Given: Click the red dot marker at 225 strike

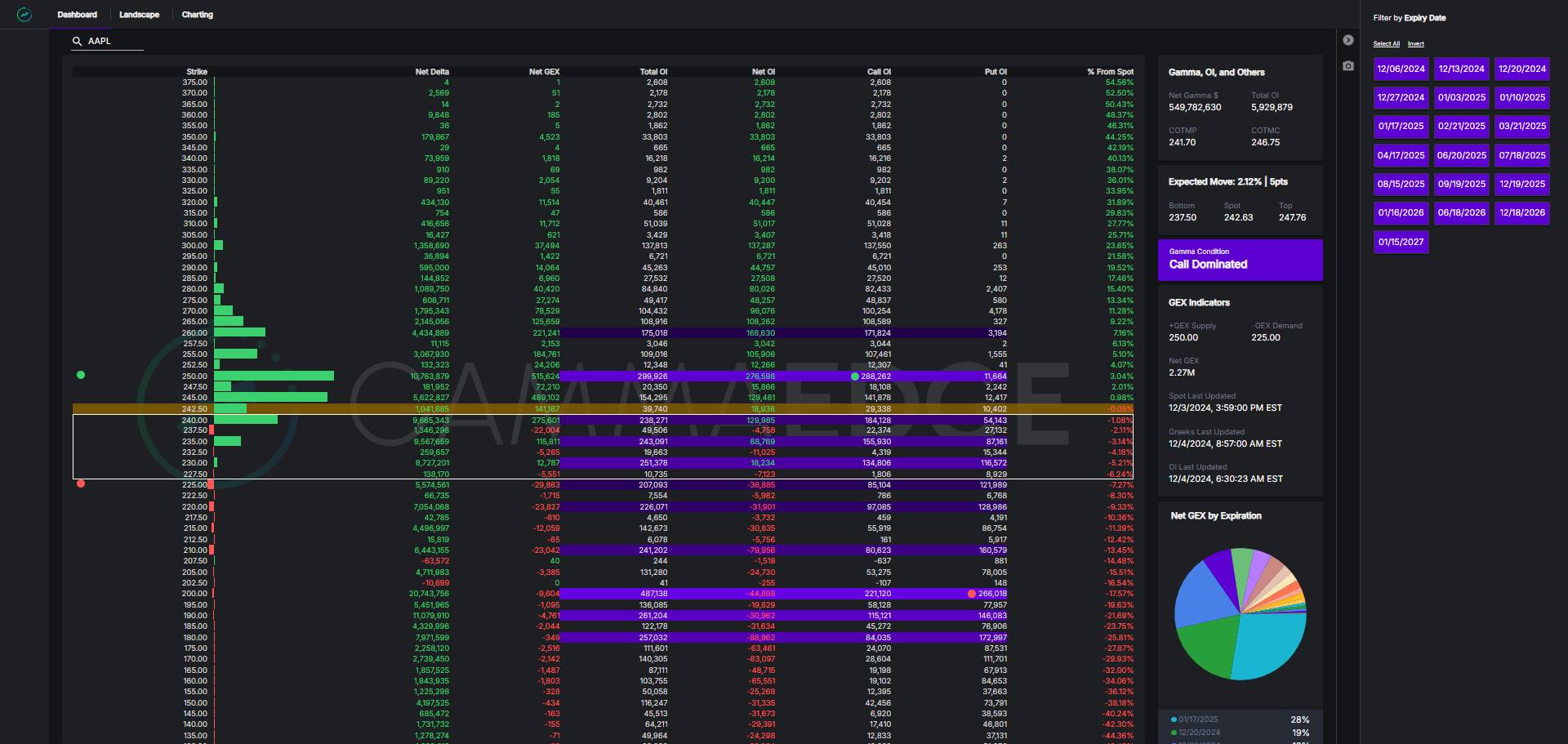Looking at the screenshot, I should (81, 483).
